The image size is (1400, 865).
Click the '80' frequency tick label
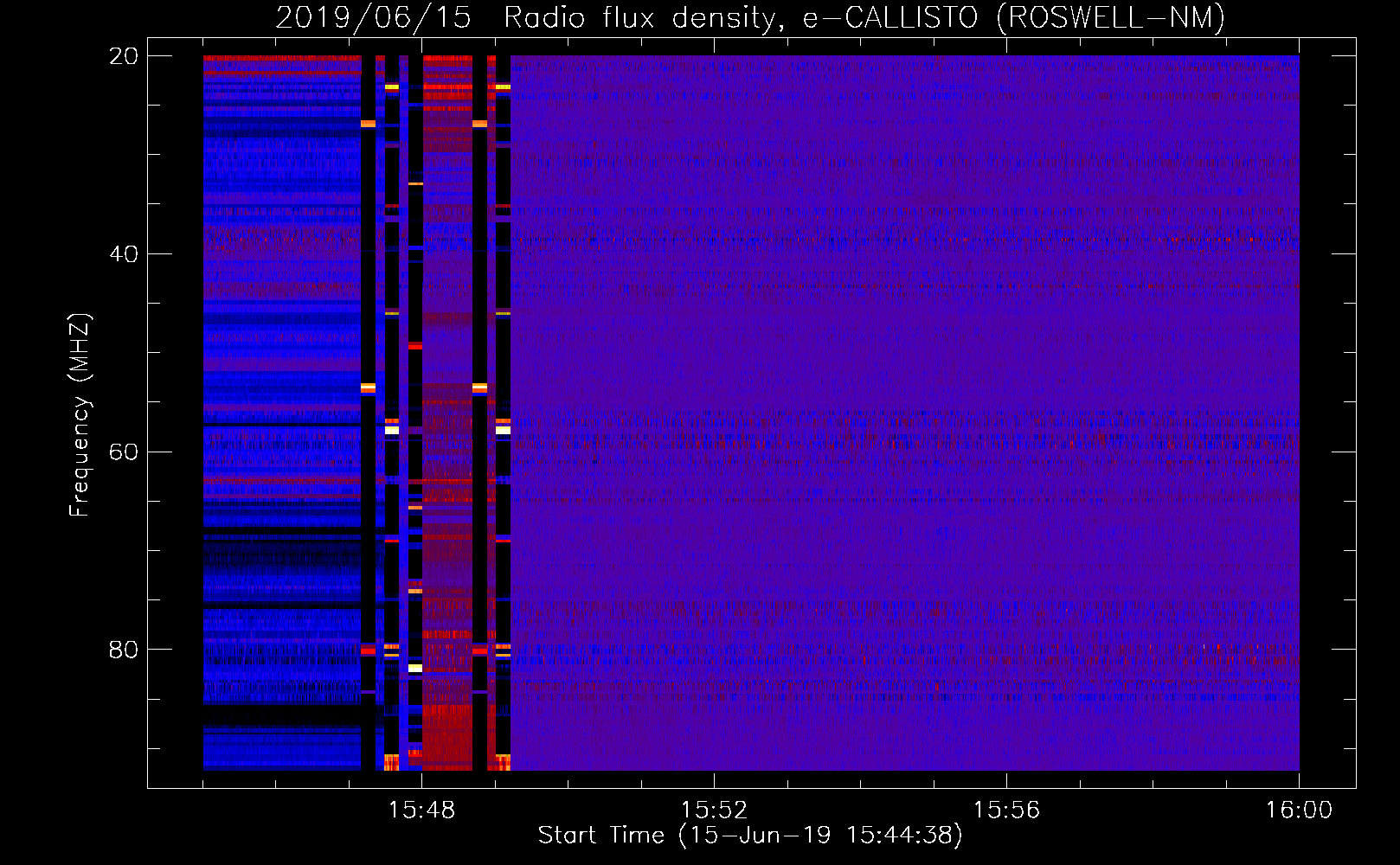pos(124,650)
